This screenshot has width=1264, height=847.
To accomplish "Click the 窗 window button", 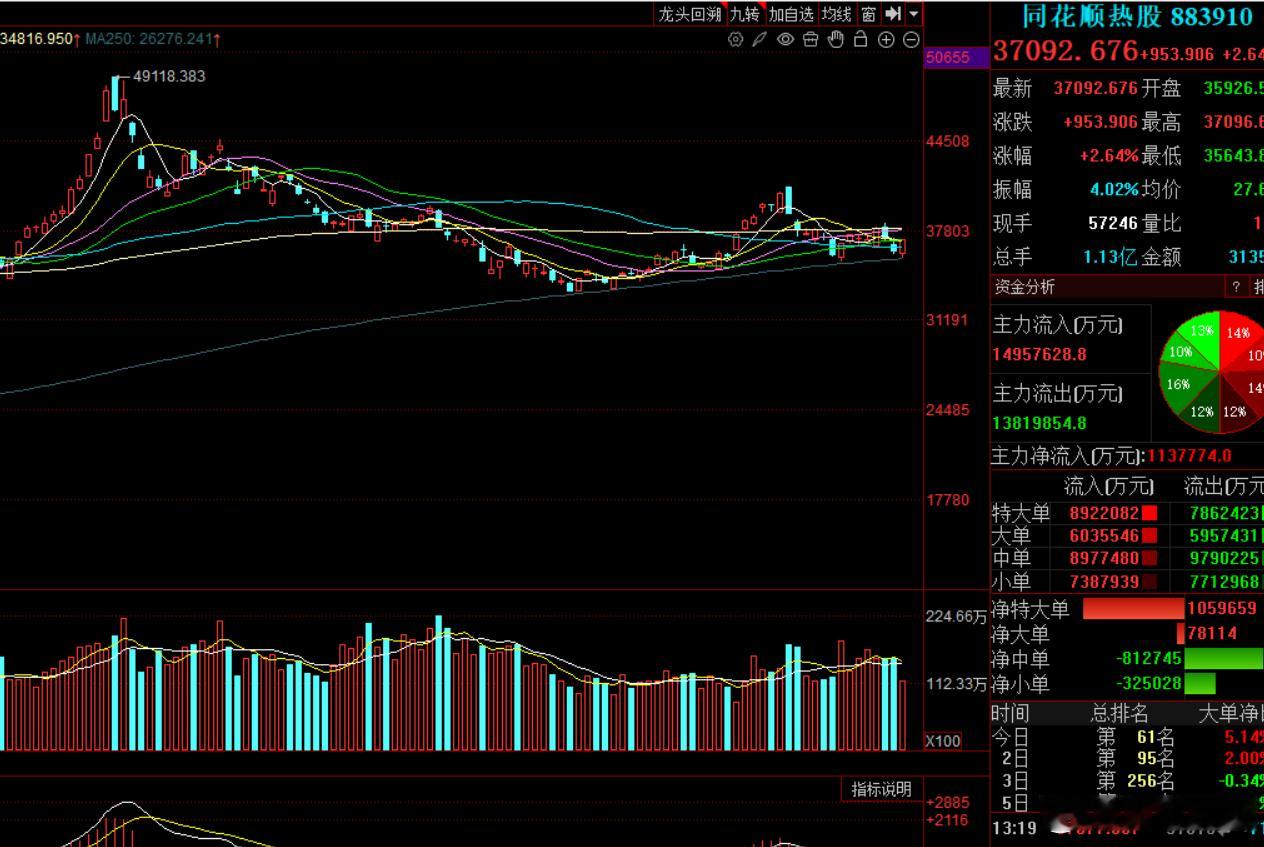I will point(868,13).
